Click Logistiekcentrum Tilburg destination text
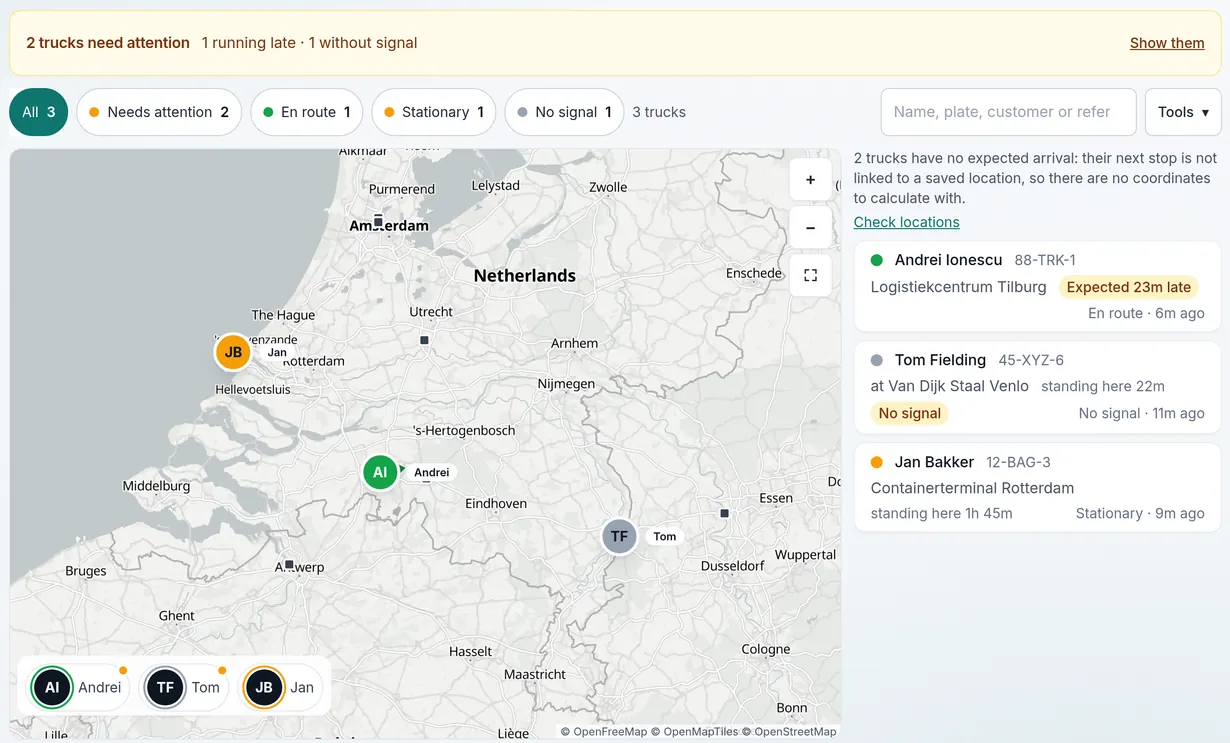 [958, 287]
